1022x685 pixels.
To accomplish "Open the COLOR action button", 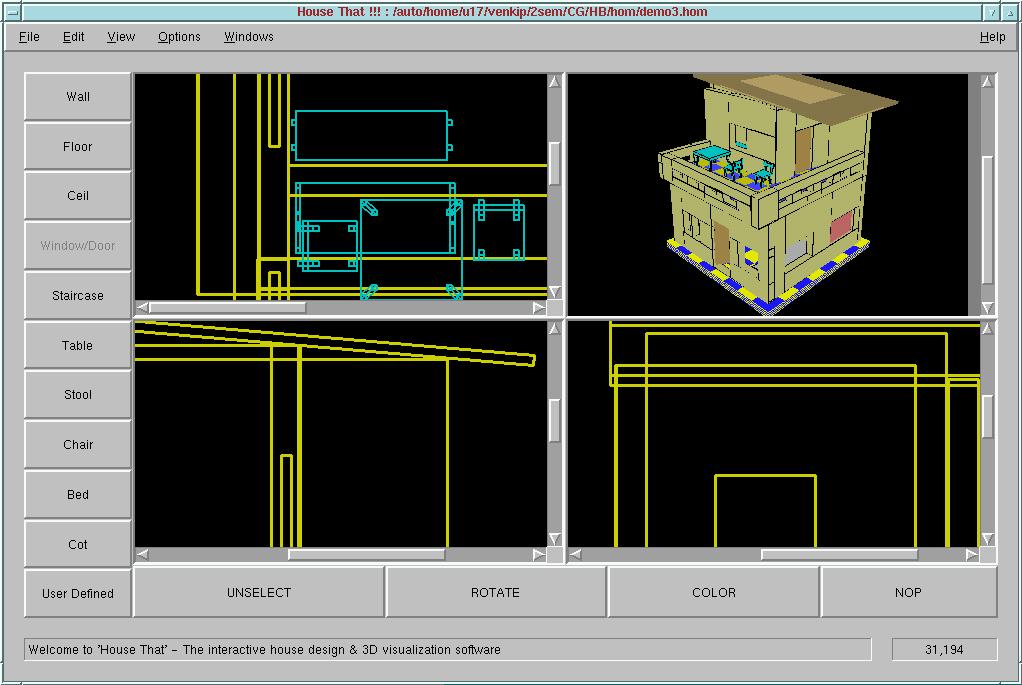I will (714, 592).
